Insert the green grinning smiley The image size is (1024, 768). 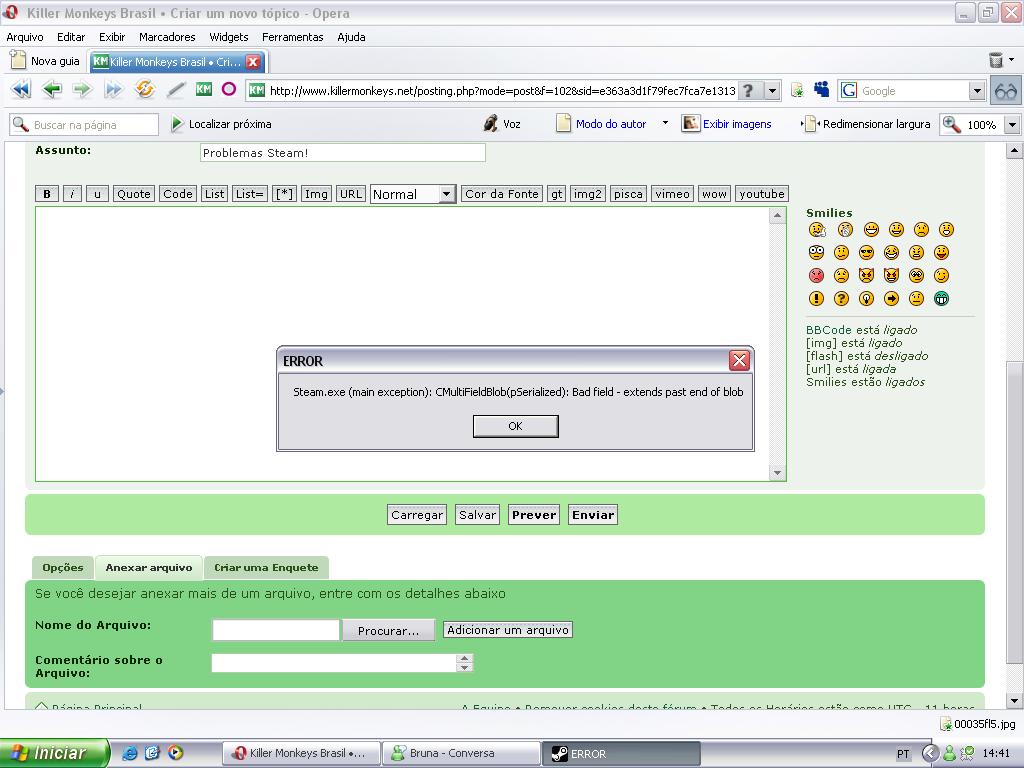941,298
